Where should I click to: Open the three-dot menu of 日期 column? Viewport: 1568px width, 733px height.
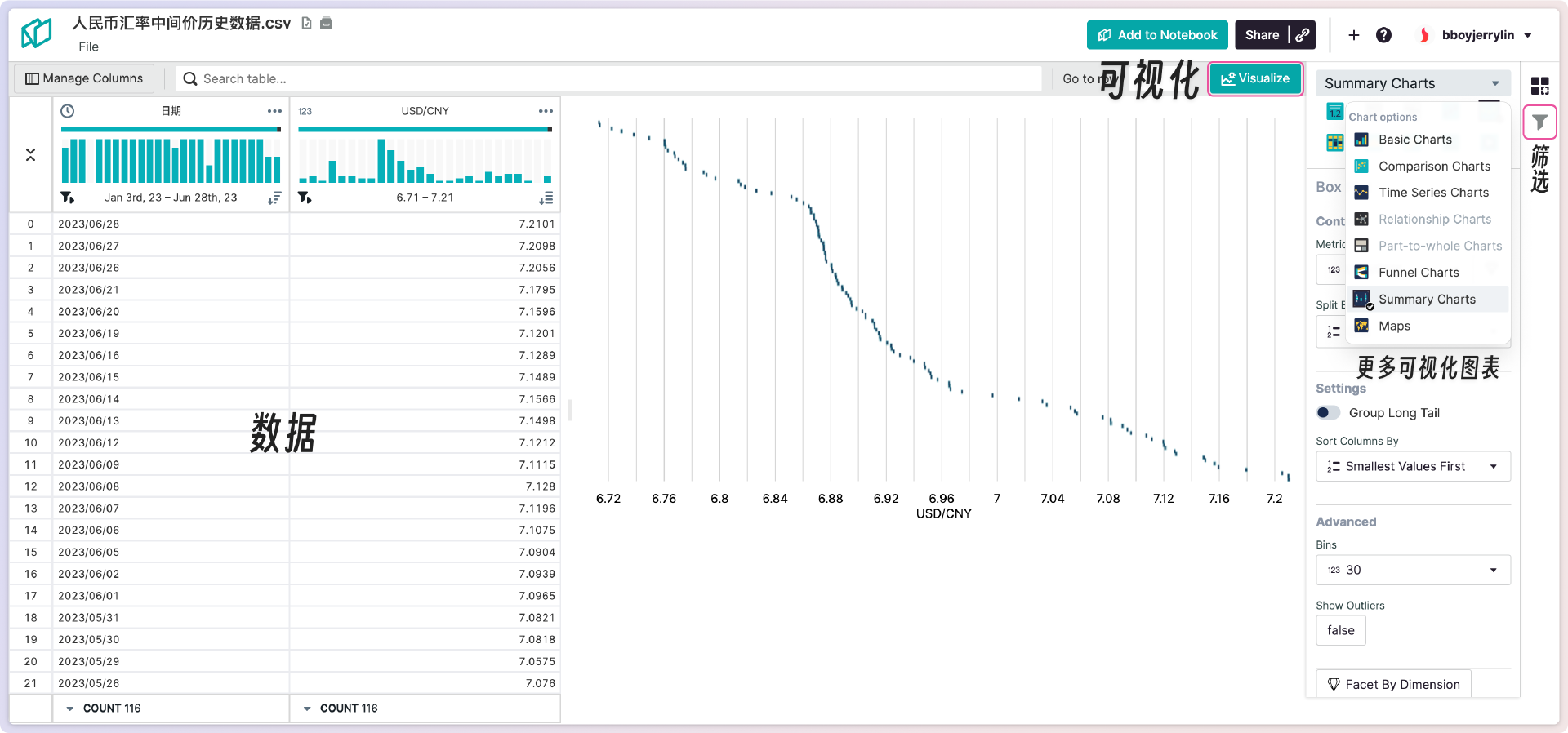(274, 111)
